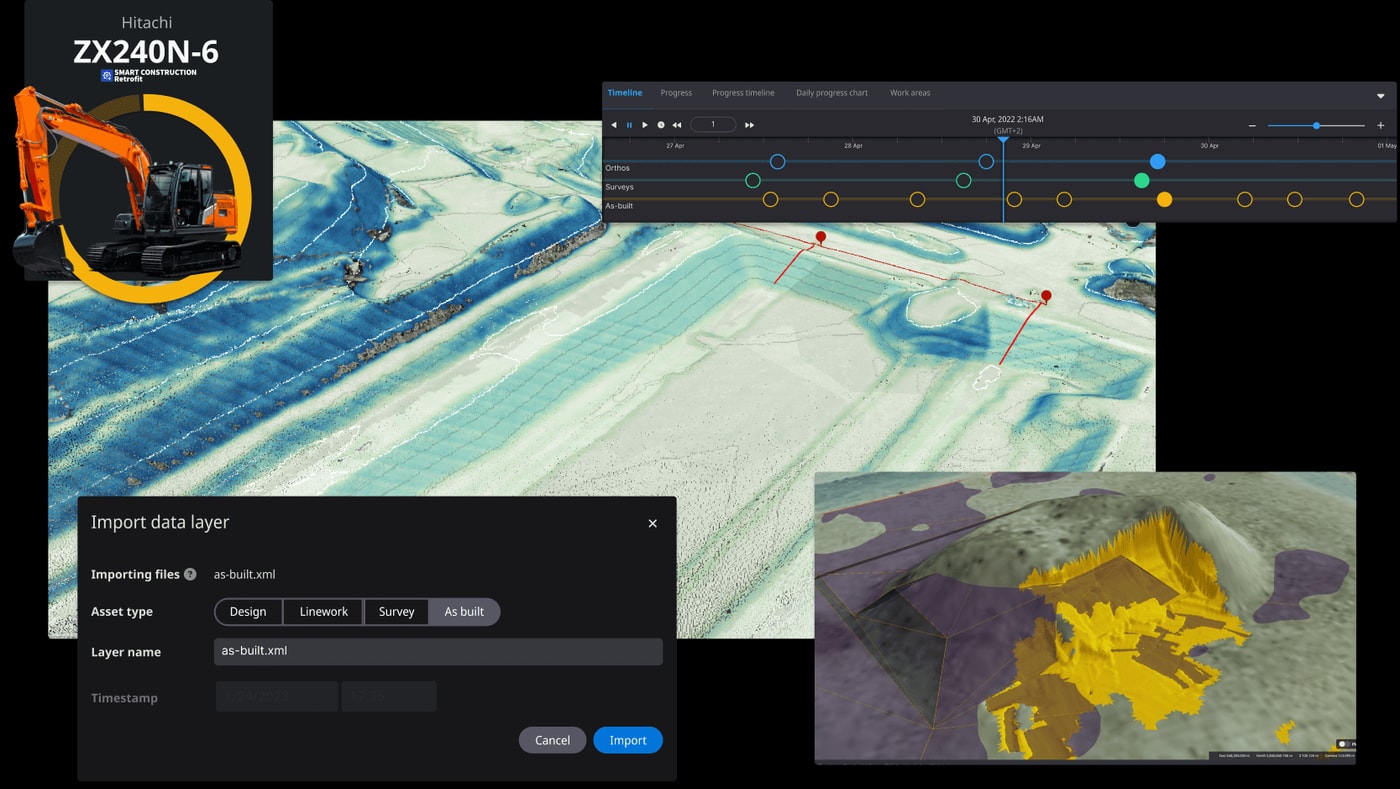Switch to the Timeline tab
Screen dimensions: 1400x789
(625, 93)
